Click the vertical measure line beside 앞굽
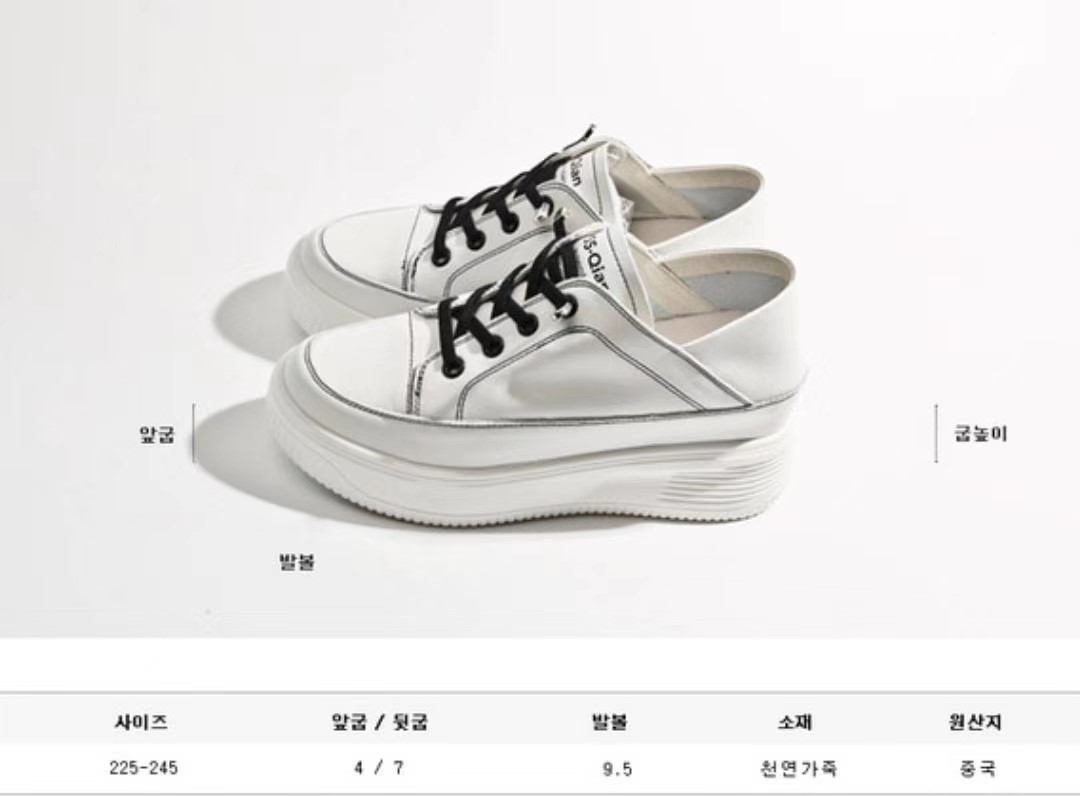 click(x=194, y=433)
